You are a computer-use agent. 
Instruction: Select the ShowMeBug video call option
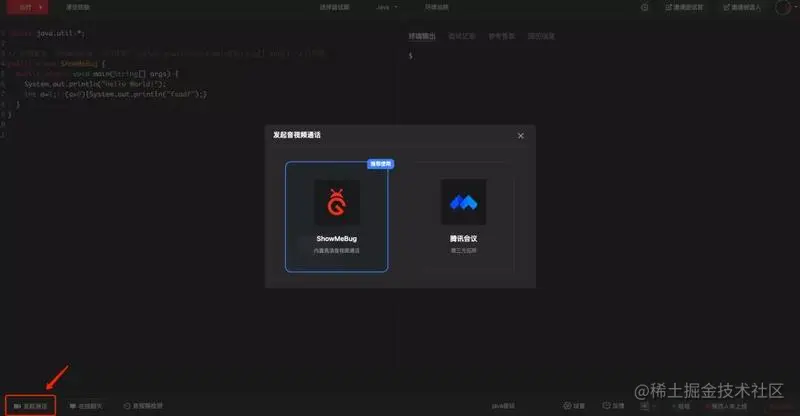(x=337, y=217)
